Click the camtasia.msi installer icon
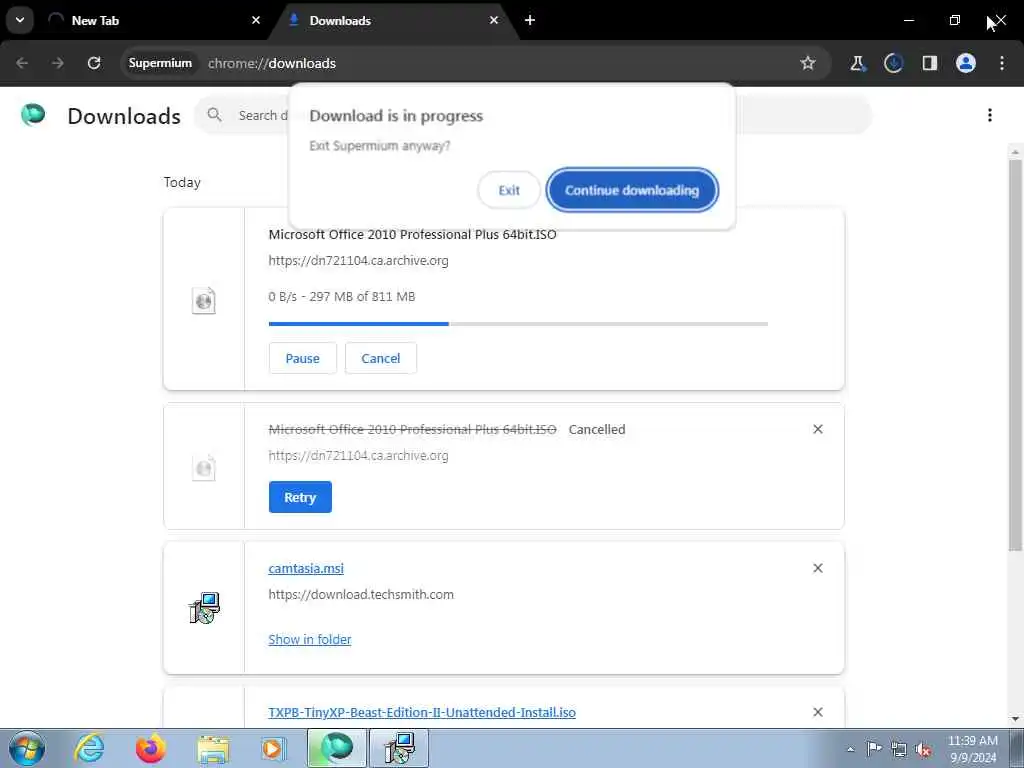1024x768 pixels. click(x=204, y=607)
